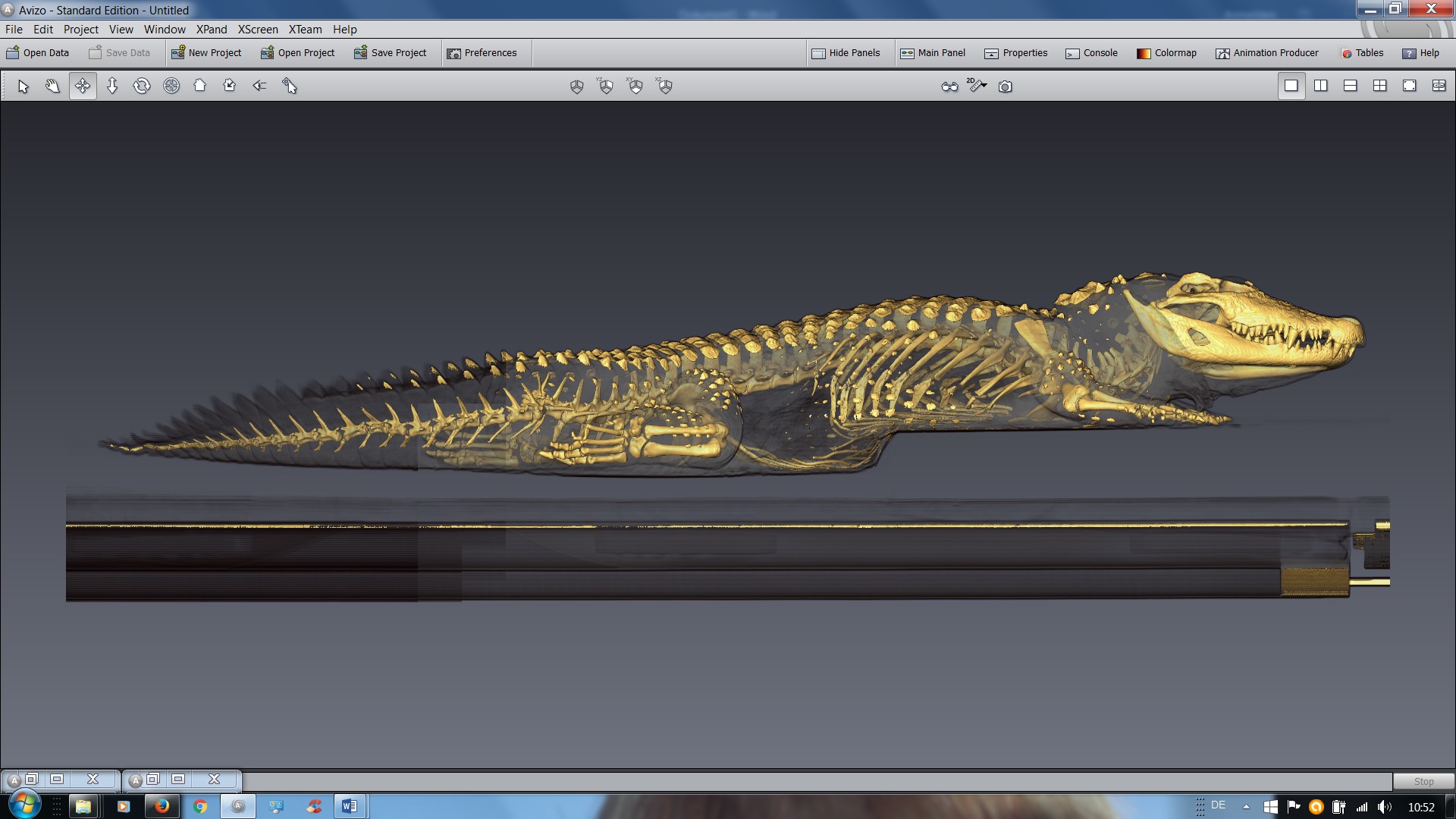1456x819 pixels.
Task: Activate the Zoom tool with vertical arrows
Action: 111,86
